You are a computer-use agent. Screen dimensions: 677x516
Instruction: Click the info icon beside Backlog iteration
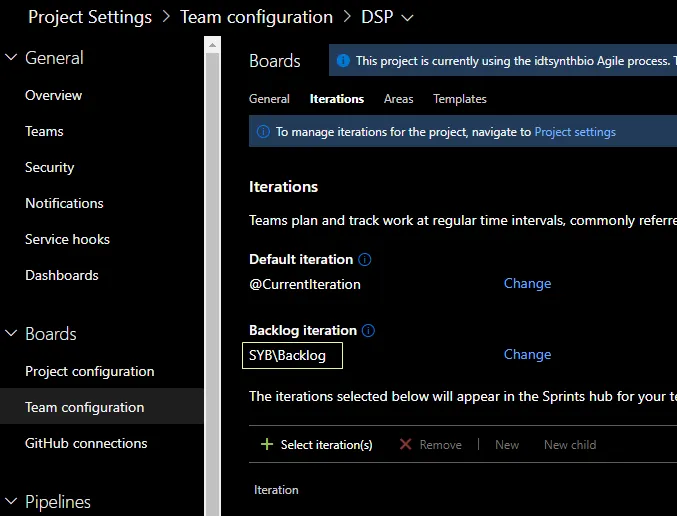click(368, 331)
